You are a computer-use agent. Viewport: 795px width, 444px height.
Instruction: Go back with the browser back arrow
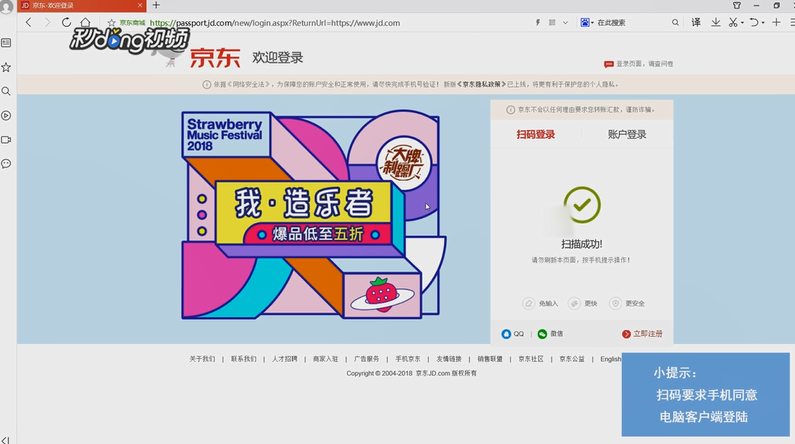coord(29,22)
